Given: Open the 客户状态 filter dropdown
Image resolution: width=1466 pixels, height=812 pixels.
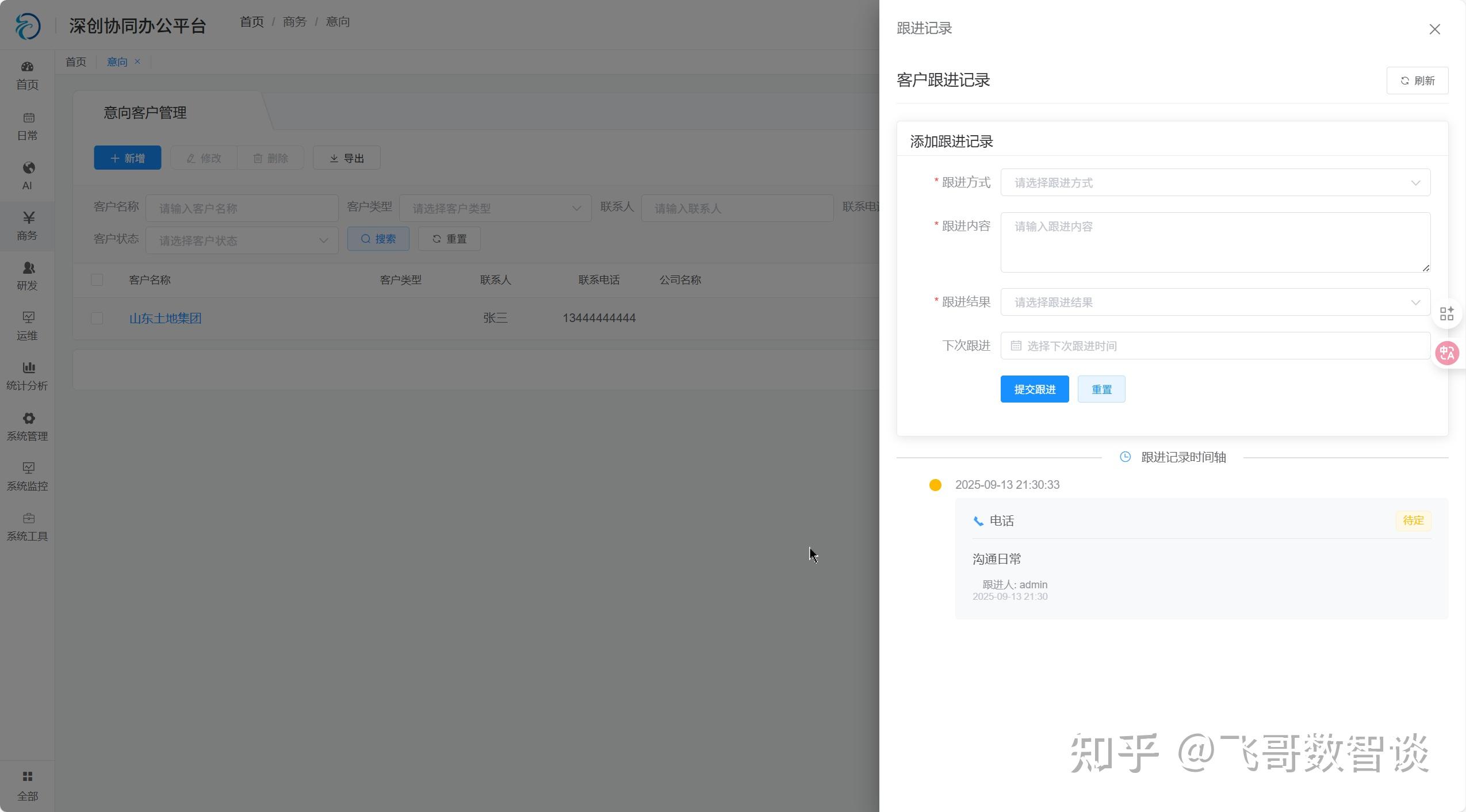Looking at the screenshot, I should [242, 240].
